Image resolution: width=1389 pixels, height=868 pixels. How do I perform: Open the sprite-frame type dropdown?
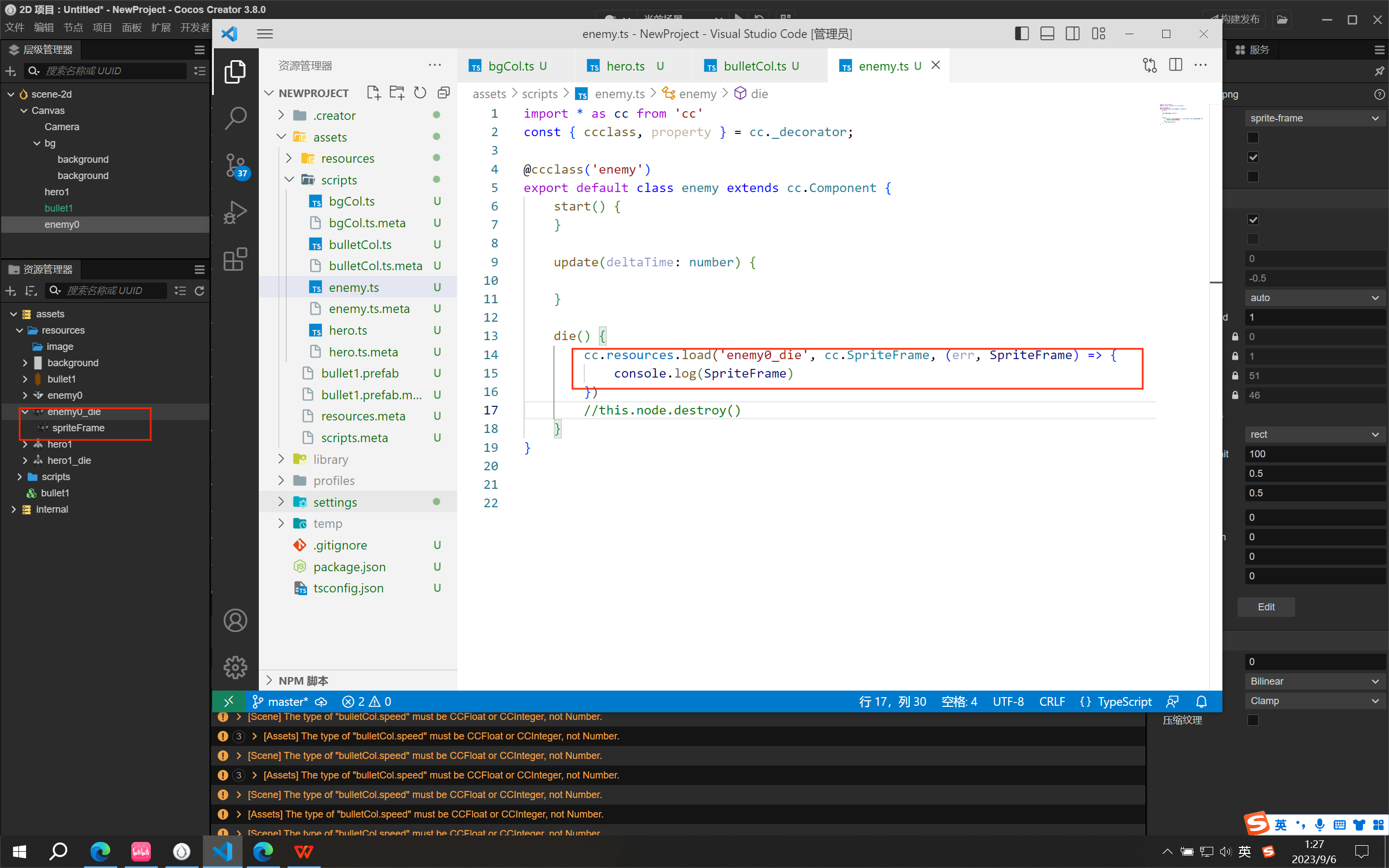[1314, 118]
